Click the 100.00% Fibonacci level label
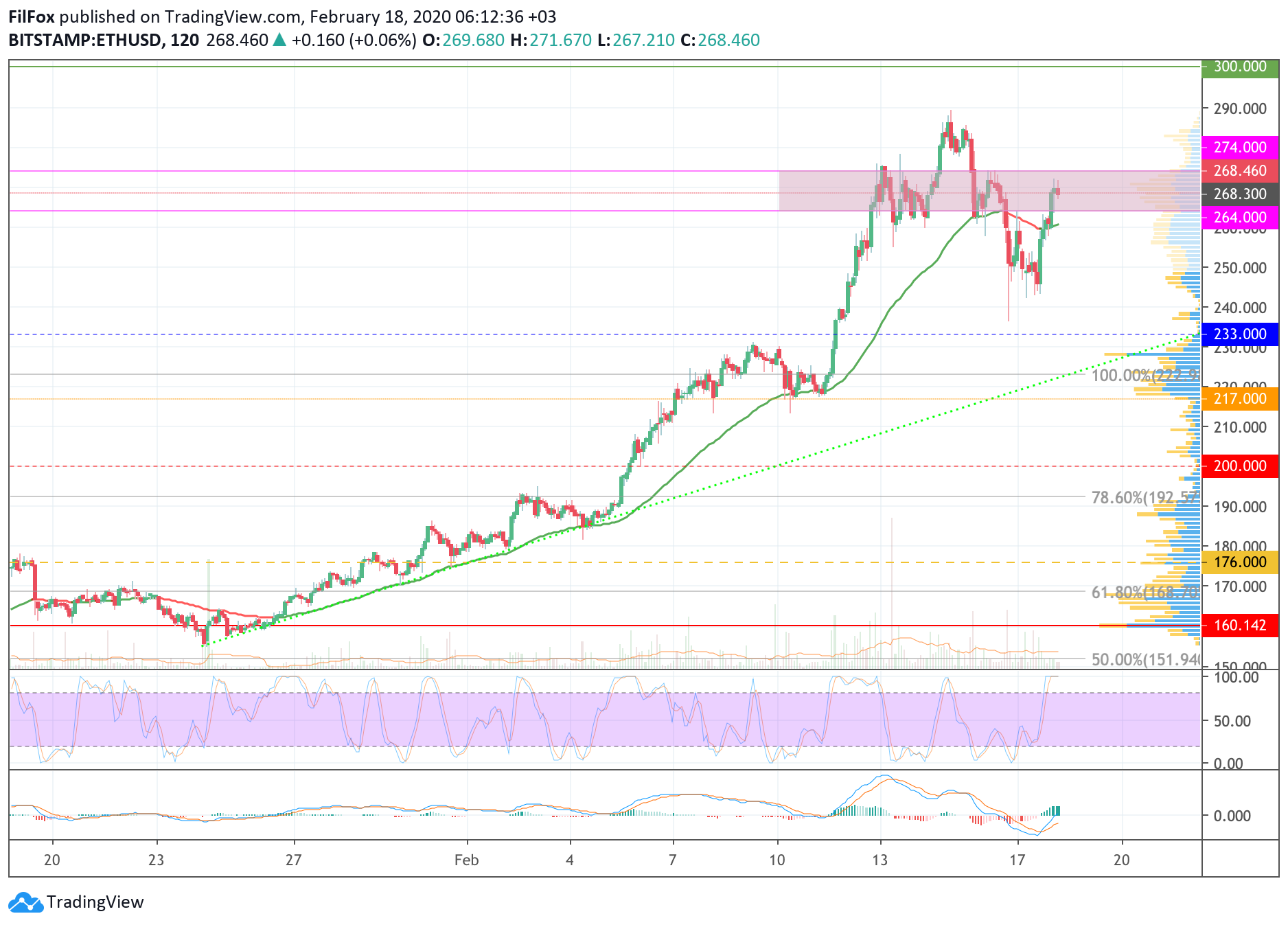 click(1145, 375)
